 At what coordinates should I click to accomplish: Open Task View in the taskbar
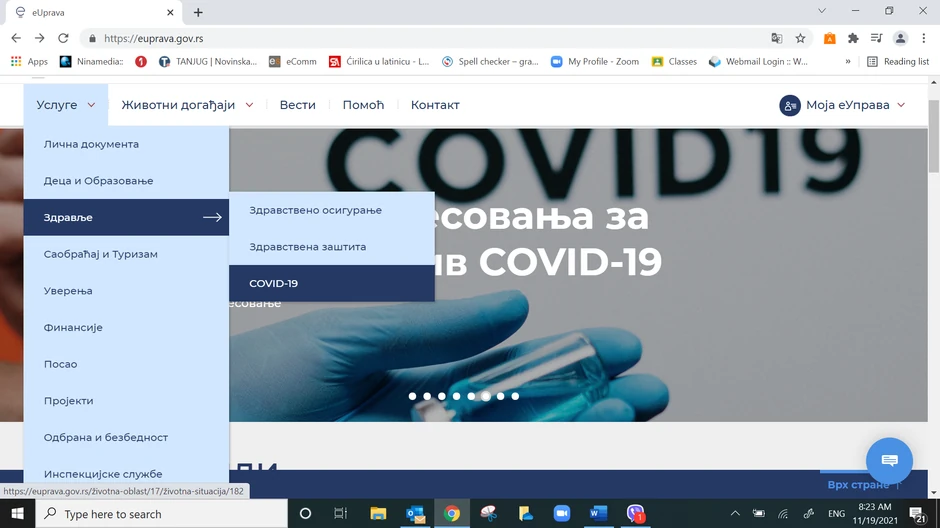pos(341,514)
